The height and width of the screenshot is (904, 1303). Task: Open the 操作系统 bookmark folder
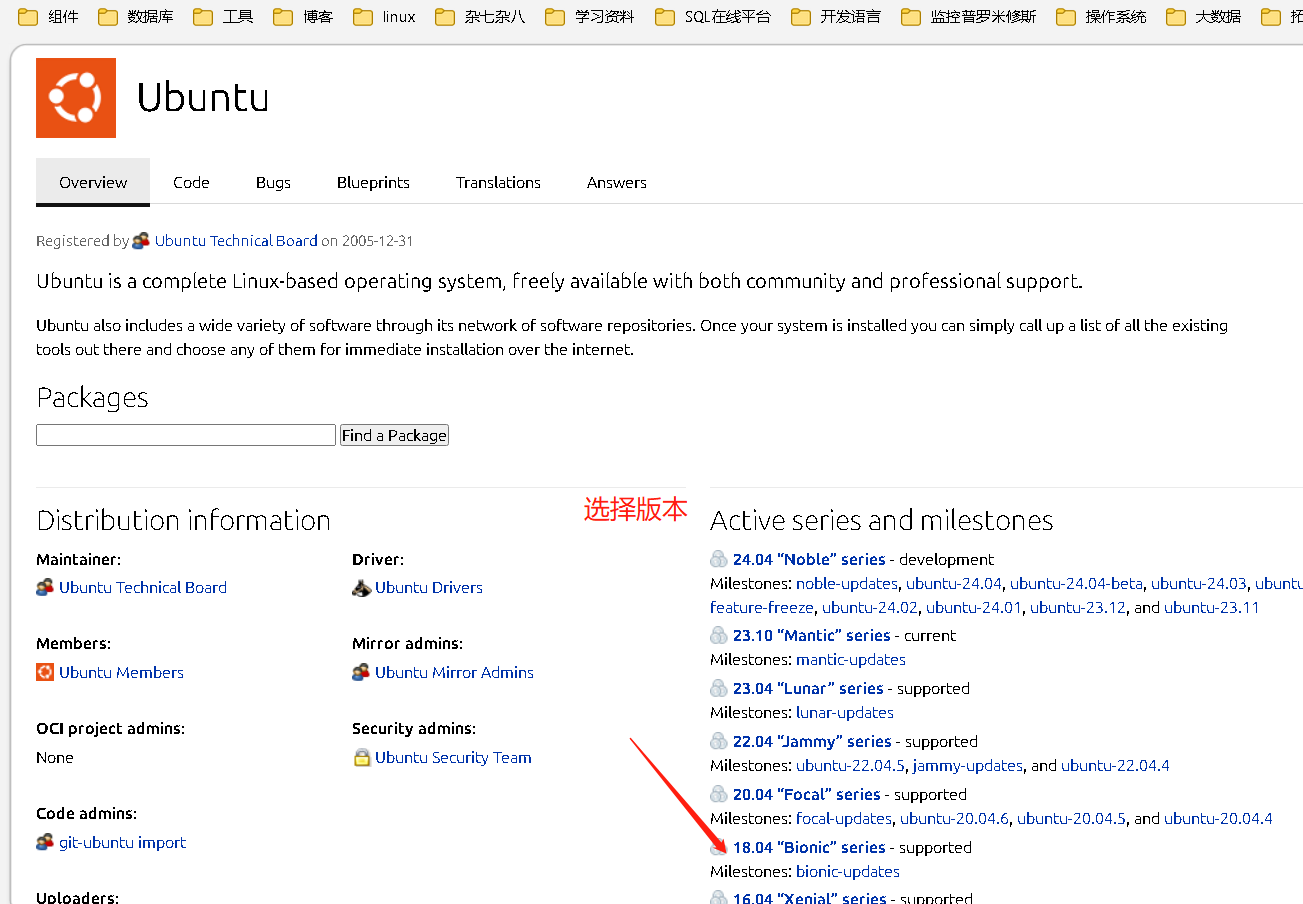[1102, 17]
